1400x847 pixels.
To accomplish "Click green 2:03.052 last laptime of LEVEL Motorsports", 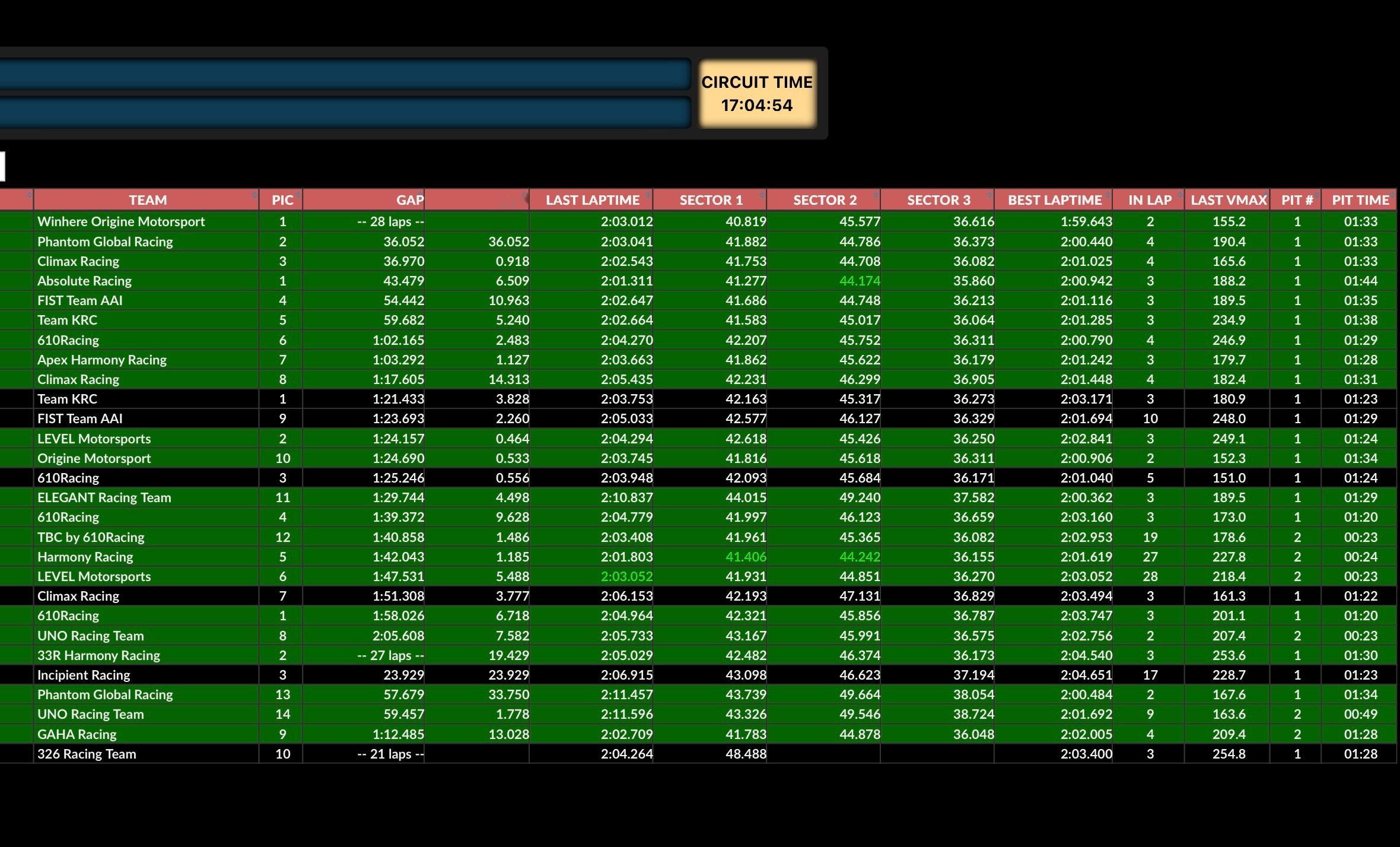I will point(626,576).
